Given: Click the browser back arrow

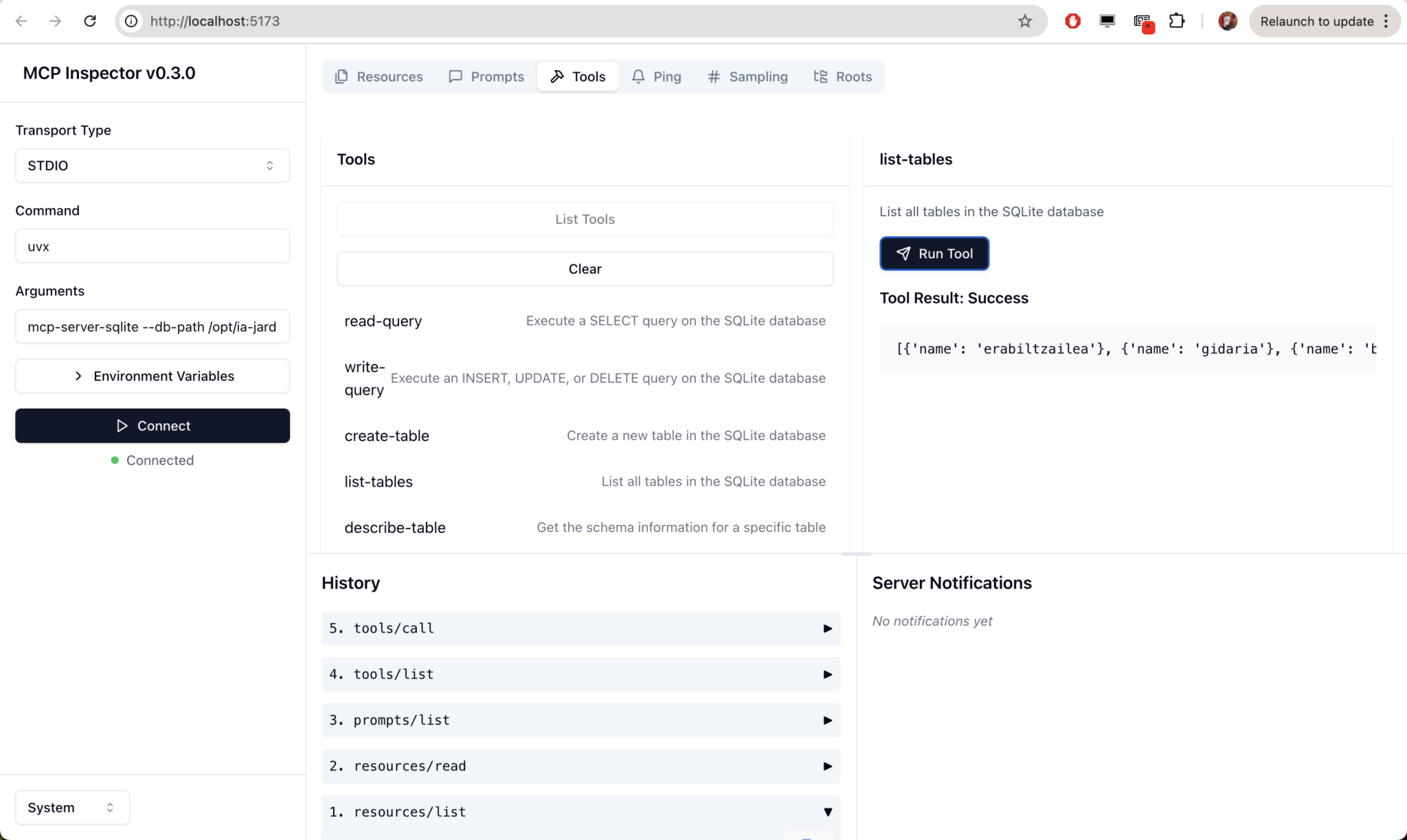Looking at the screenshot, I should point(21,21).
